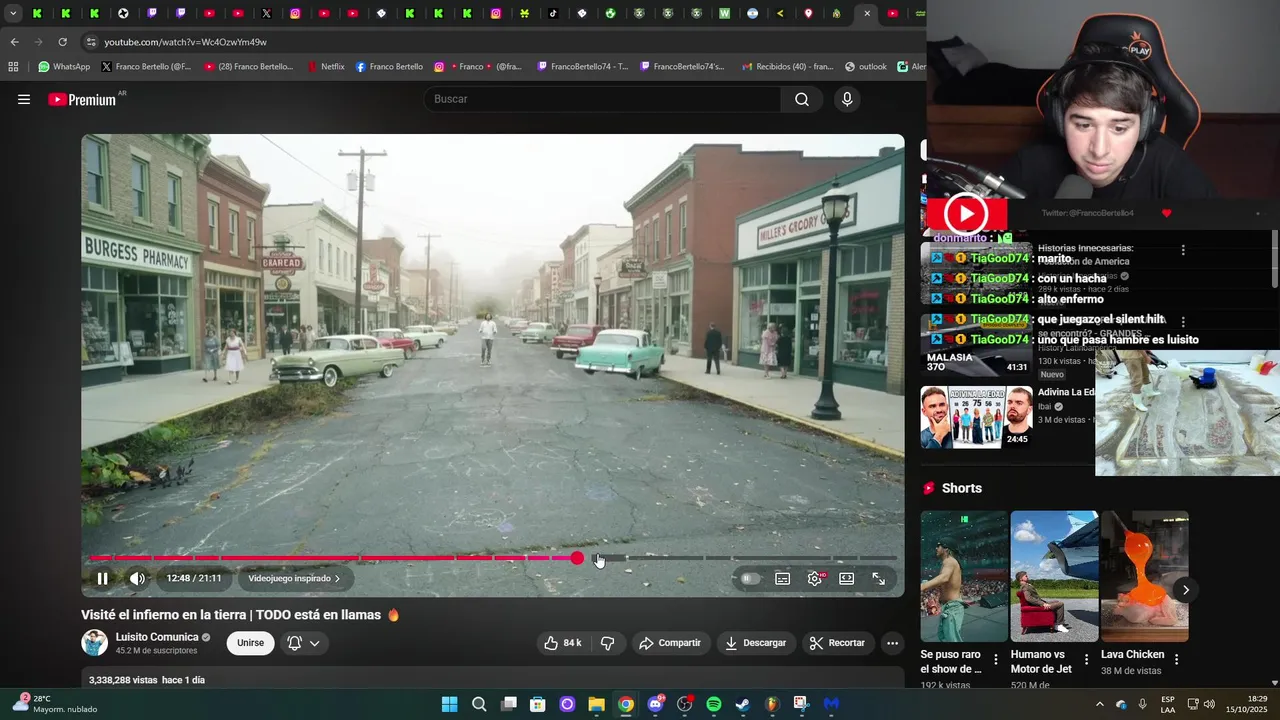Click the Unirse join button

pyautogui.click(x=250, y=643)
